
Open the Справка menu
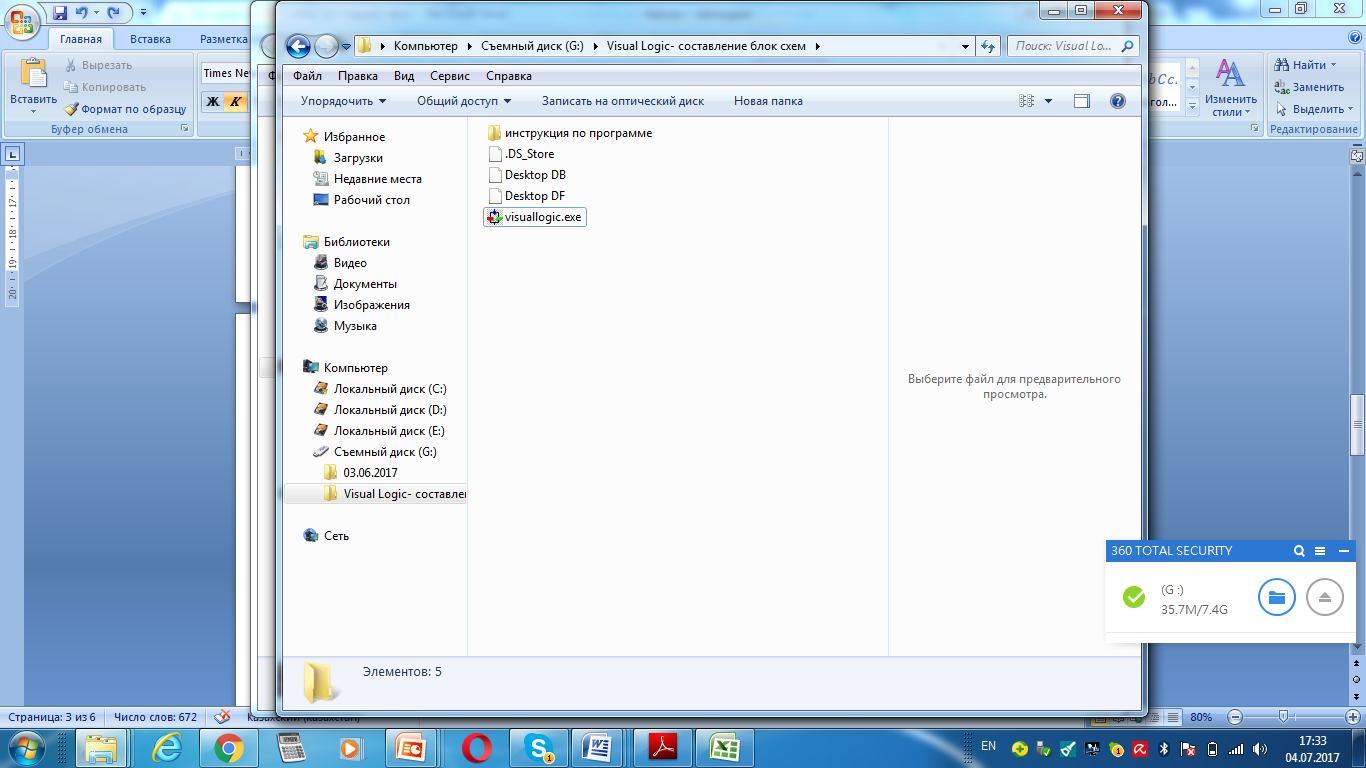tap(509, 76)
